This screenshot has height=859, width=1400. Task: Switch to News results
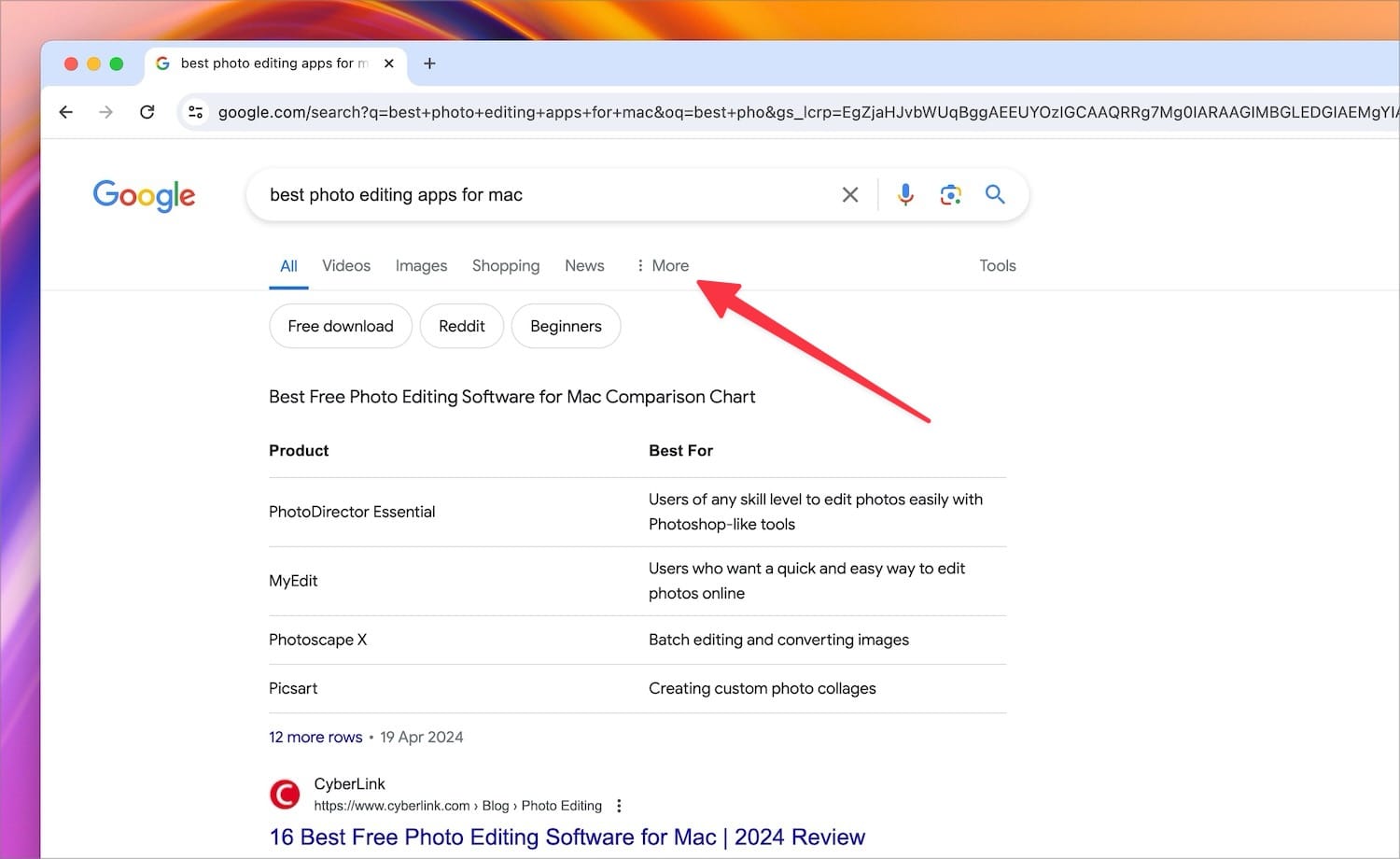pos(584,266)
